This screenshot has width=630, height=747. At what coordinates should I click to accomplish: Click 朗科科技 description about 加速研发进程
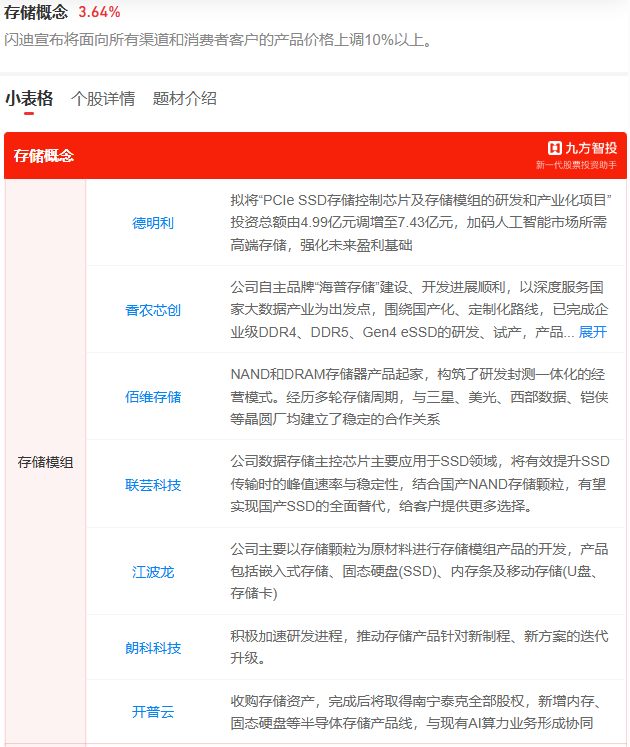coord(419,647)
